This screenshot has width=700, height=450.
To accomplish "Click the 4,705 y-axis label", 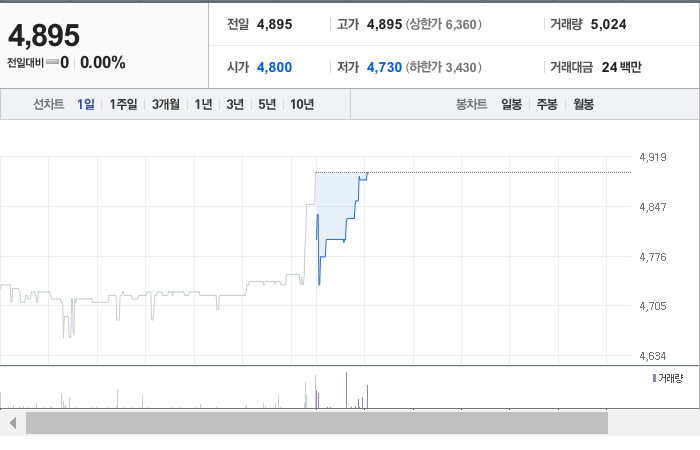I will (x=653, y=306).
